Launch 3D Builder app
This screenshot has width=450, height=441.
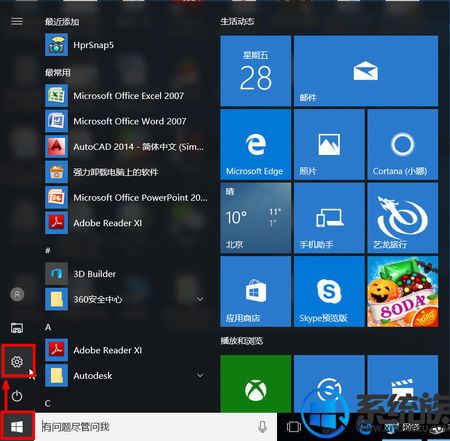[126, 274]
